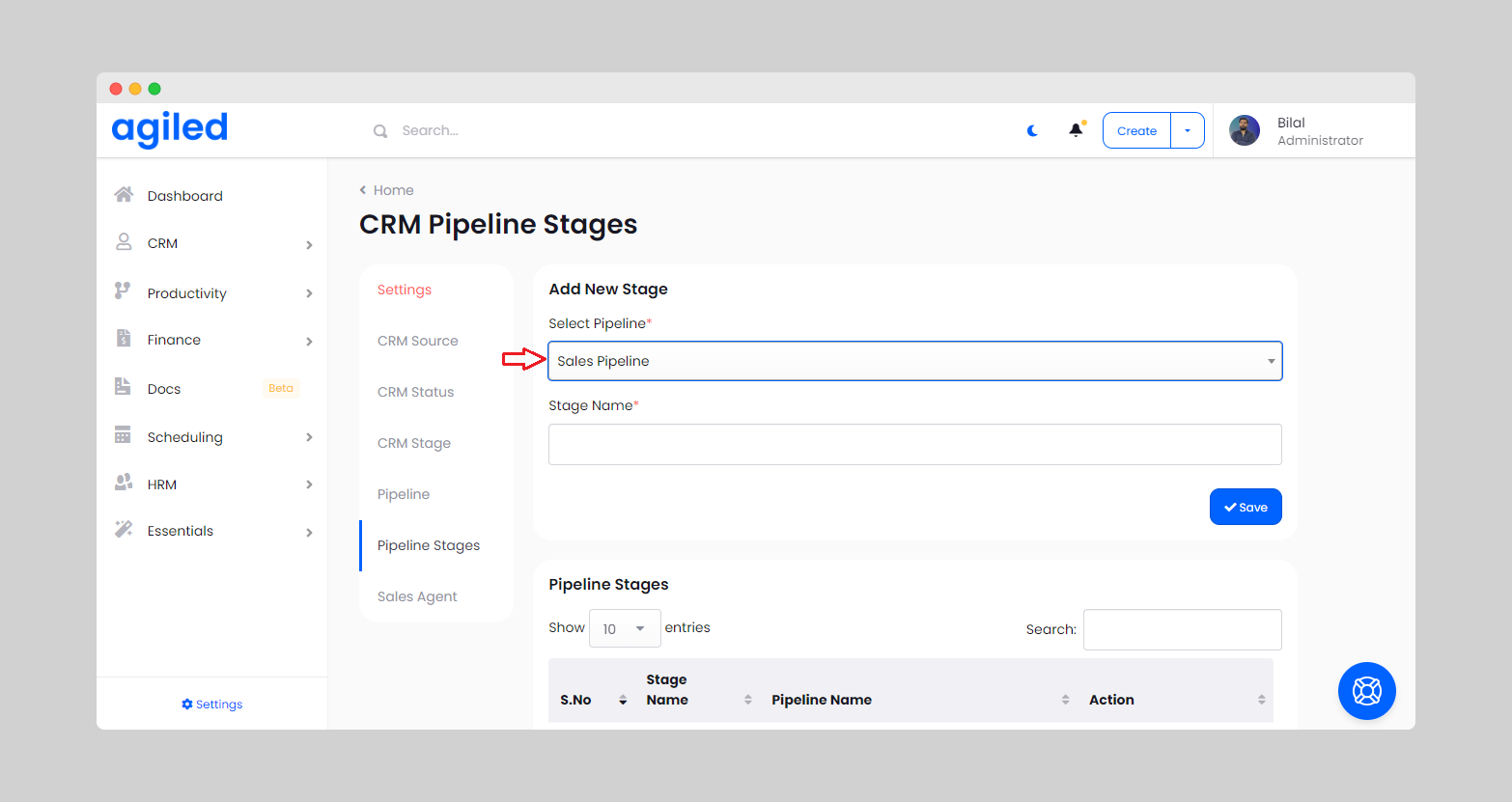Click the Bilal user avatar
This screenshot has width=1512, height=802.
(1245, 130)
